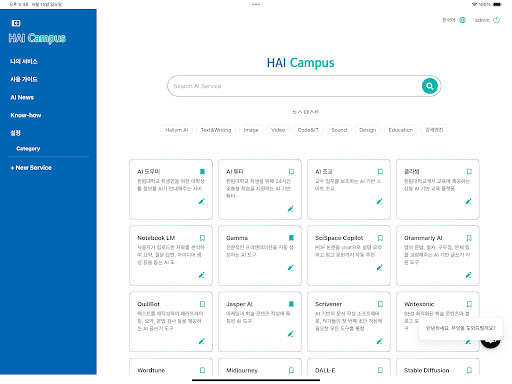Toggle bookmark on AI 튜터 card
Screen dimensions: 512x384
tap(291, 172)
